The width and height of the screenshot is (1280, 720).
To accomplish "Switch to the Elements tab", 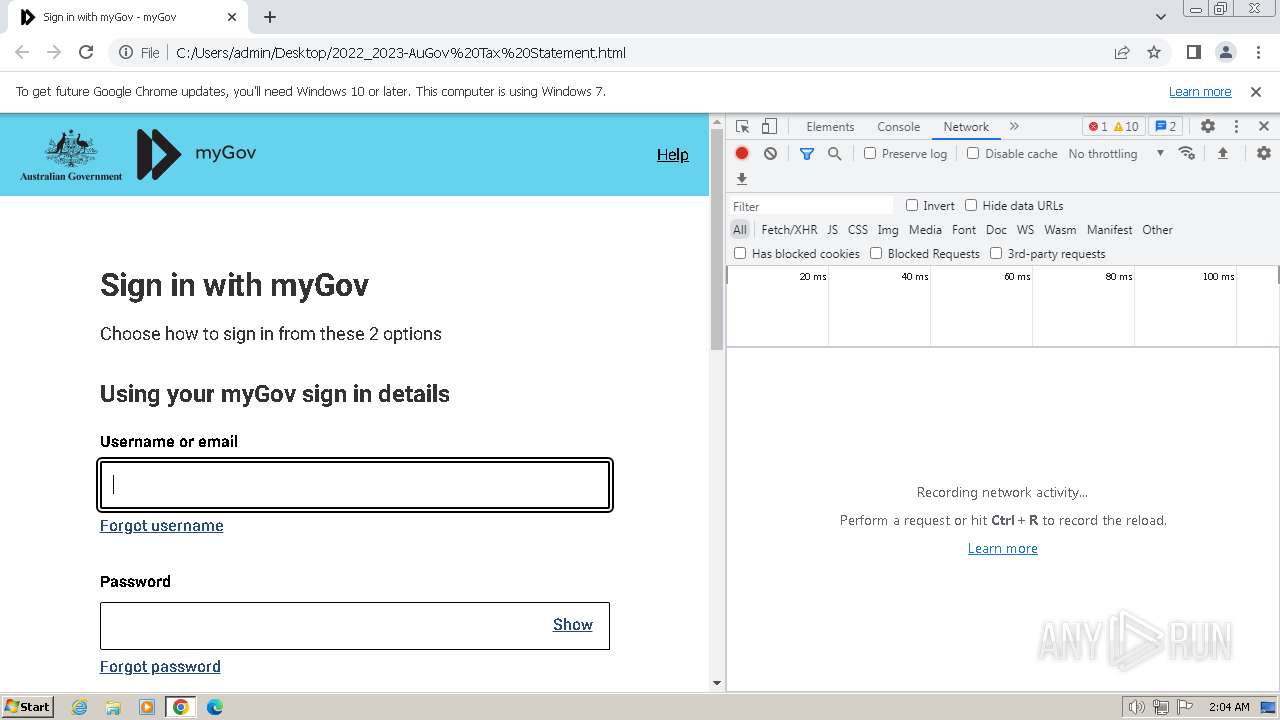I will point(830,127).
